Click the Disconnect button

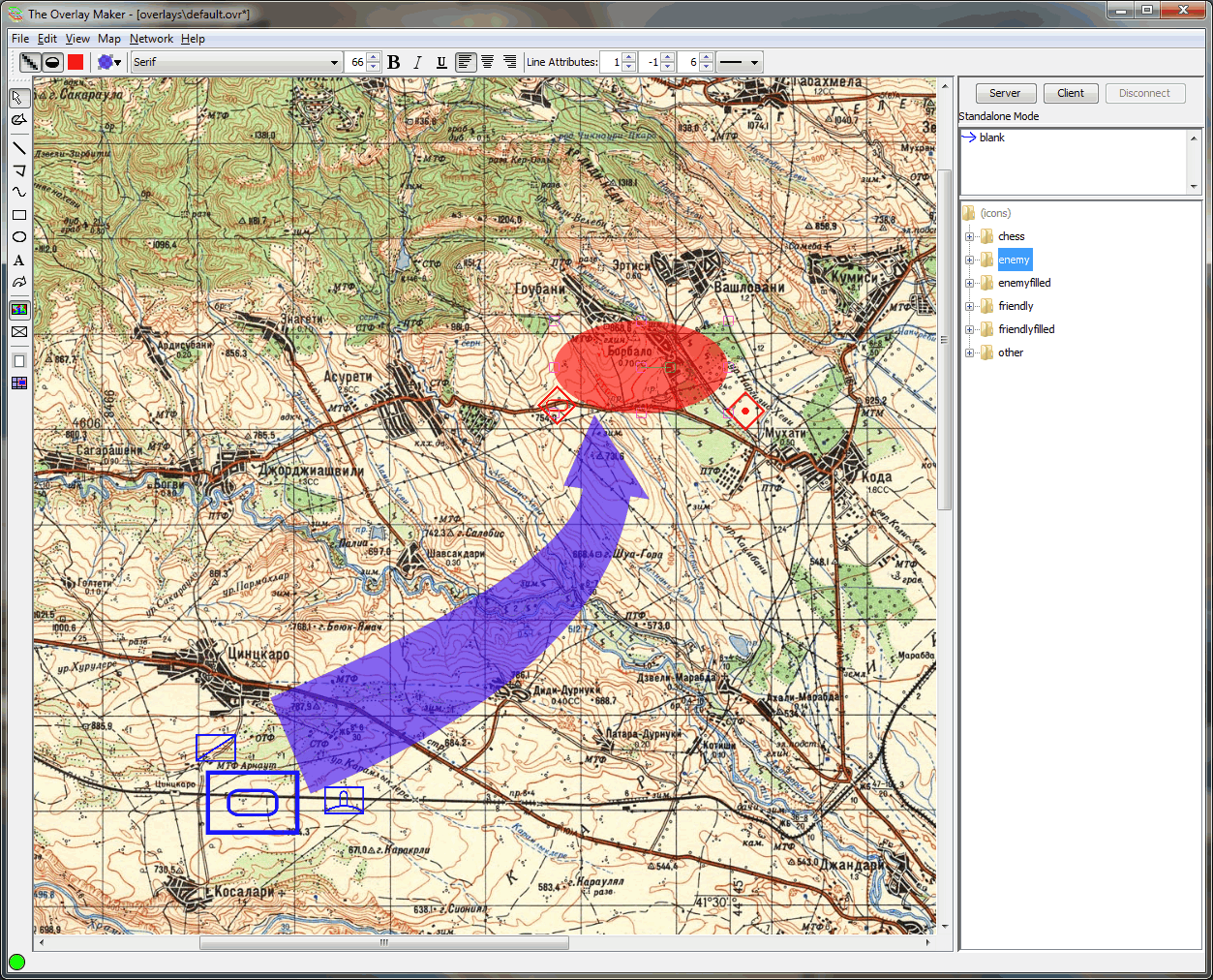[1144, 93]
